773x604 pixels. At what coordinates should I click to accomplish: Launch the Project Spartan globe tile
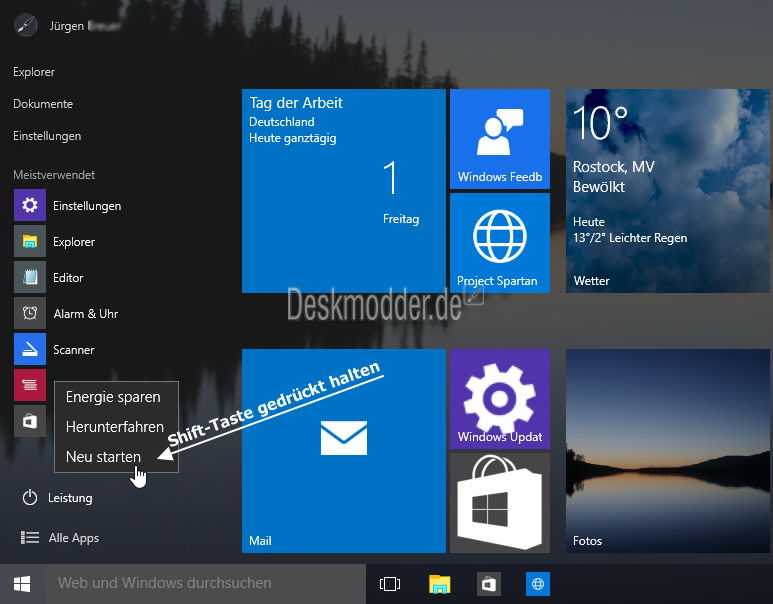[500, 243]
